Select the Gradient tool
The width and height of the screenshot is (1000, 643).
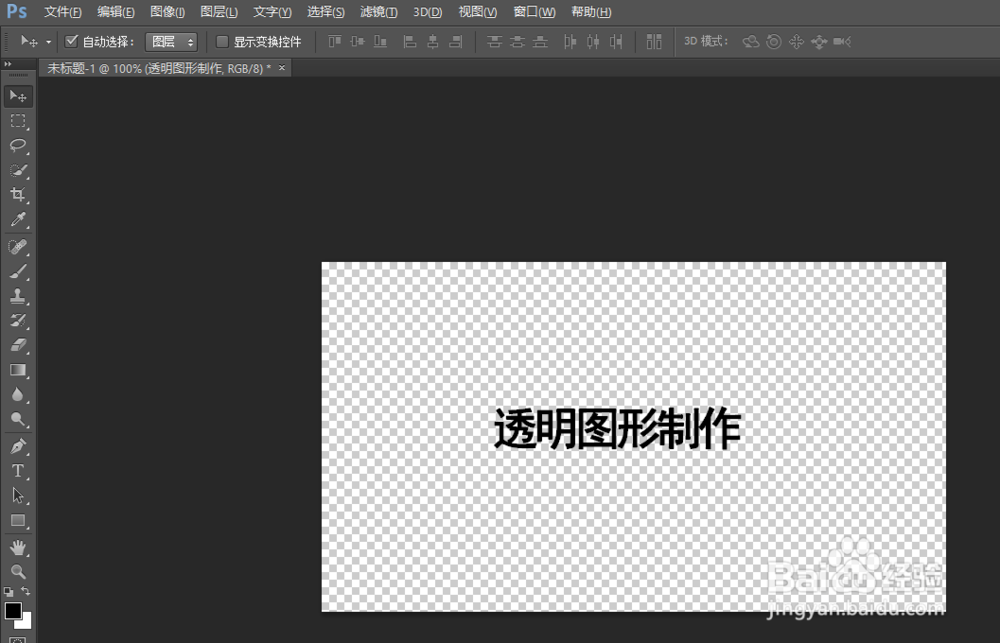click(18, 370)
